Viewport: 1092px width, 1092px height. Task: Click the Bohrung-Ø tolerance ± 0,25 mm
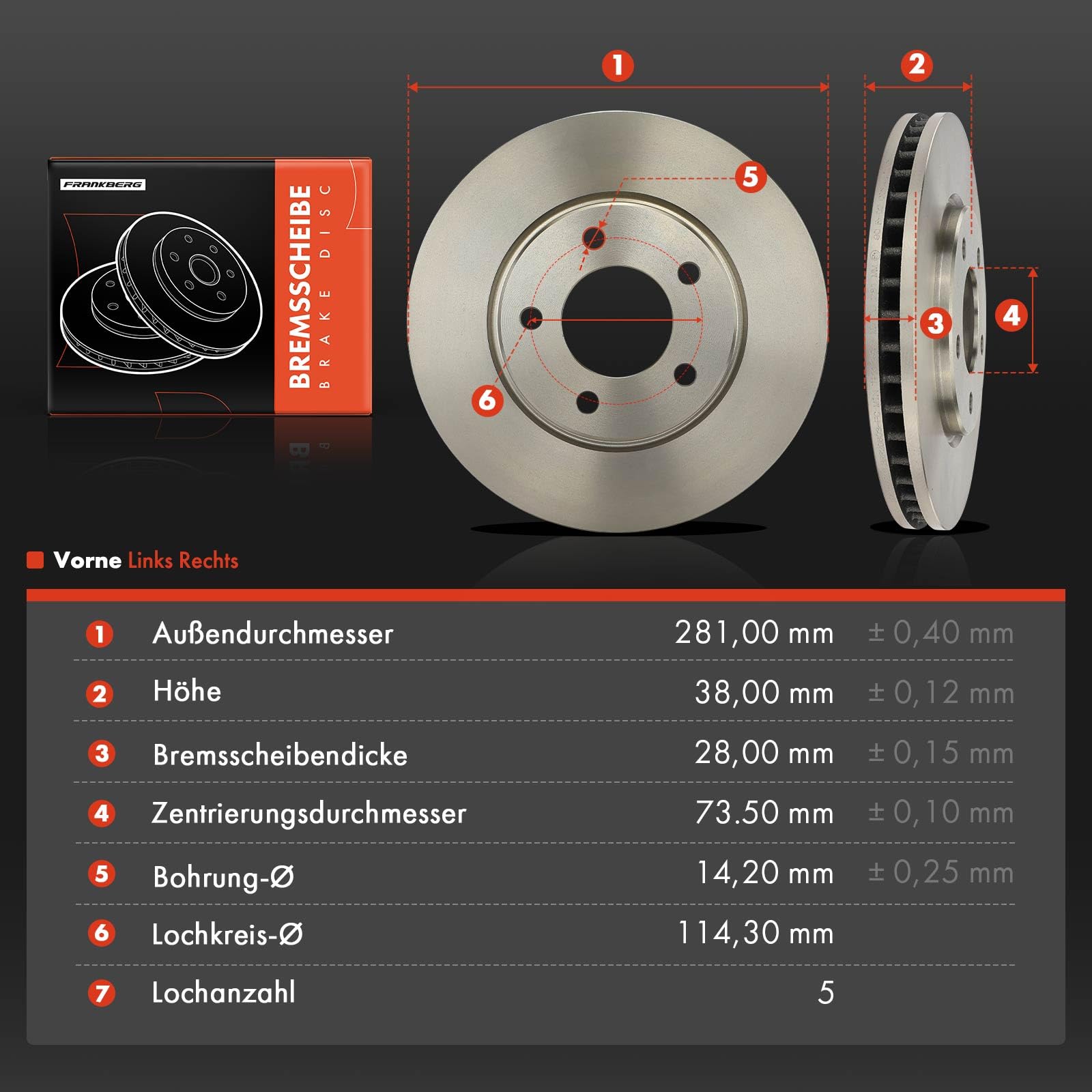[x=940, y=873]
